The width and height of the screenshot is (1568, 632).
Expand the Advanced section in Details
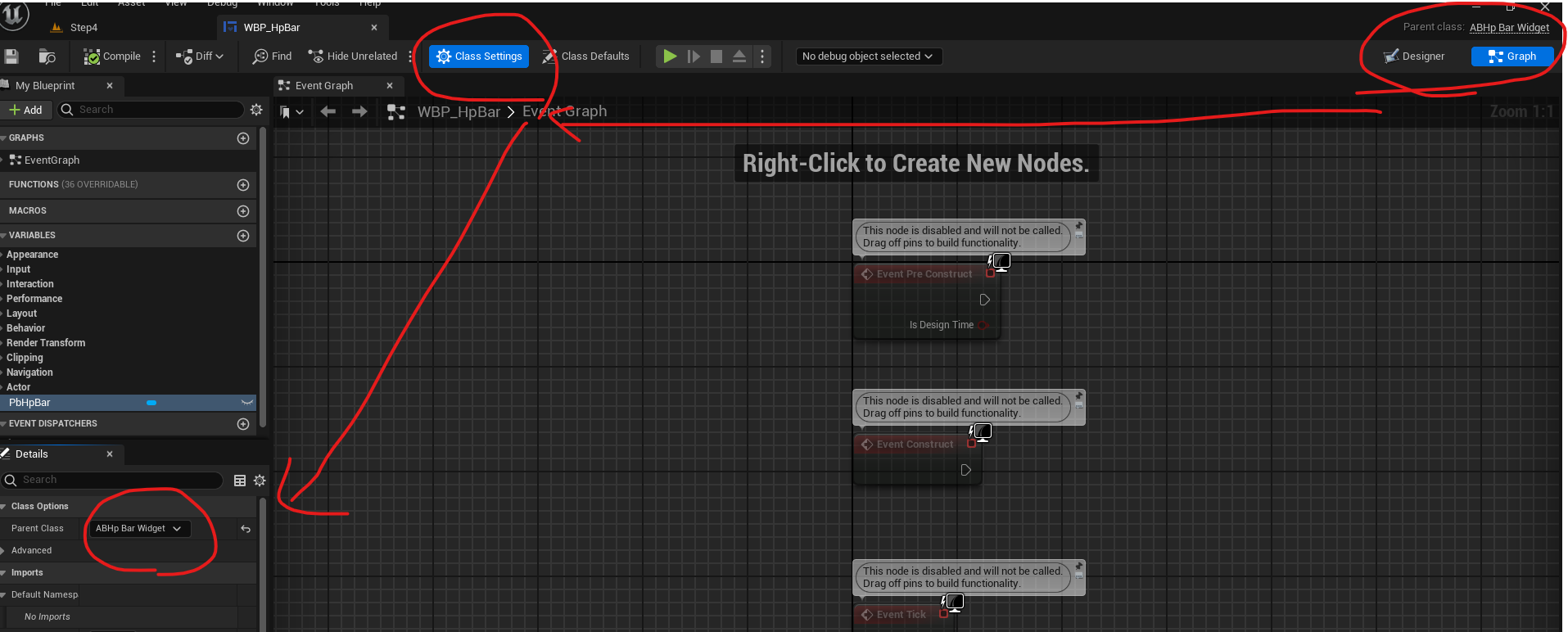click(x=3, y=551)
